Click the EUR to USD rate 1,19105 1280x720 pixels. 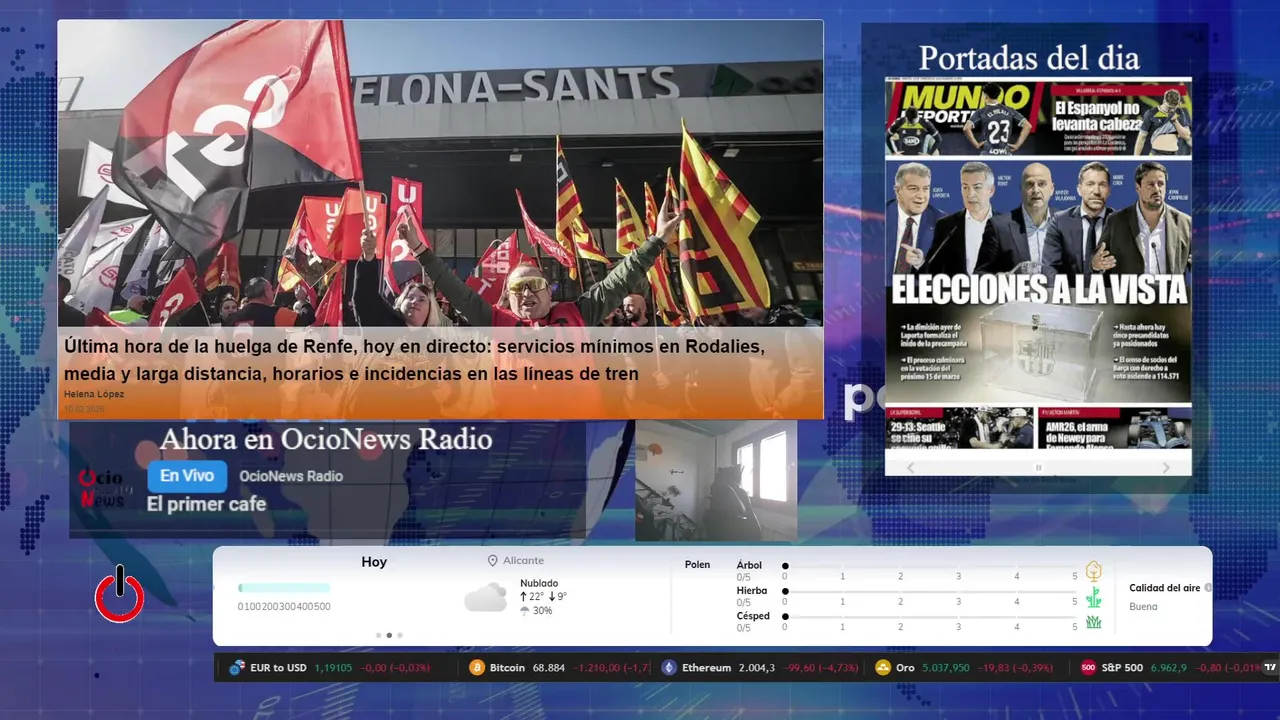click(334, 668)
